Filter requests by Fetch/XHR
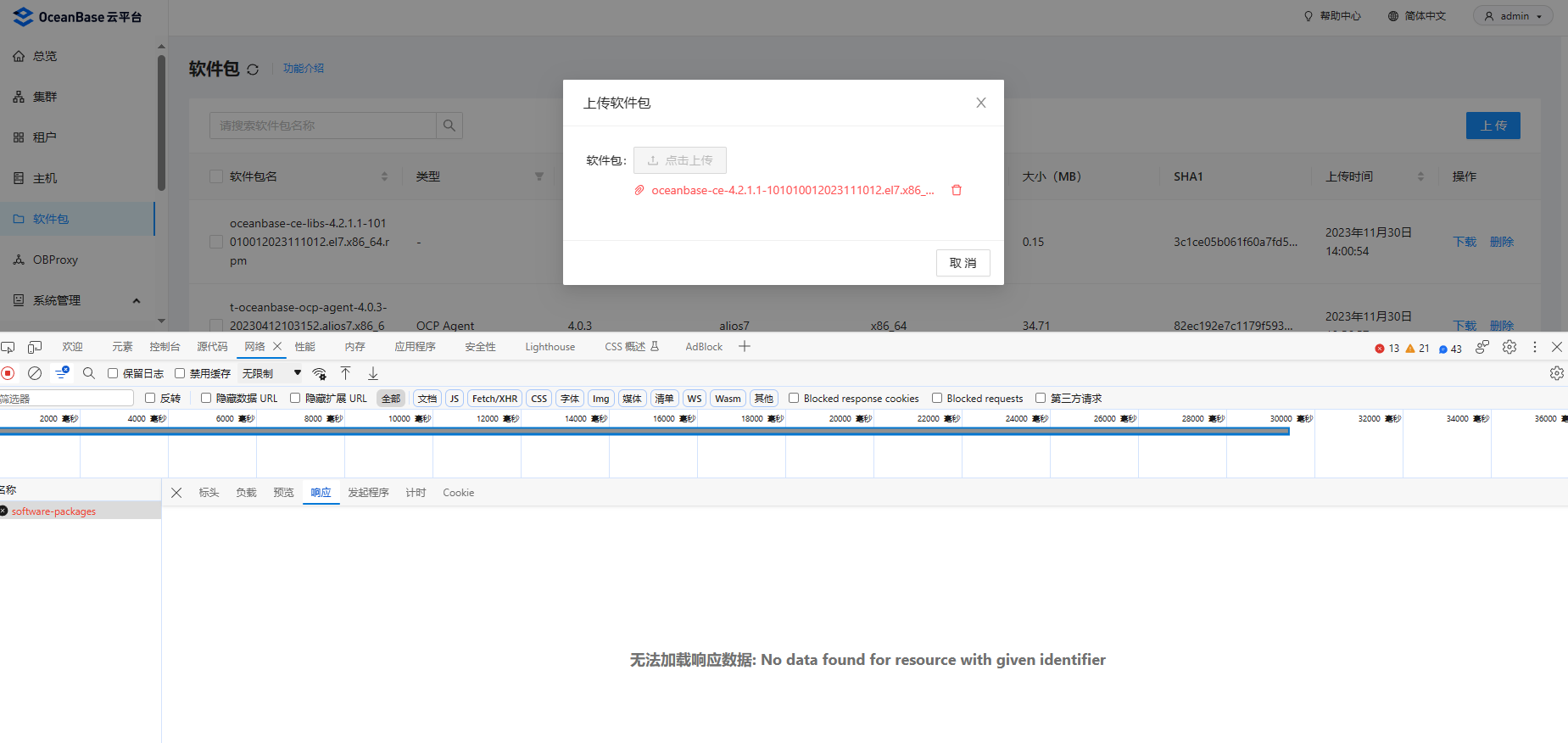 tap(494, 399)
